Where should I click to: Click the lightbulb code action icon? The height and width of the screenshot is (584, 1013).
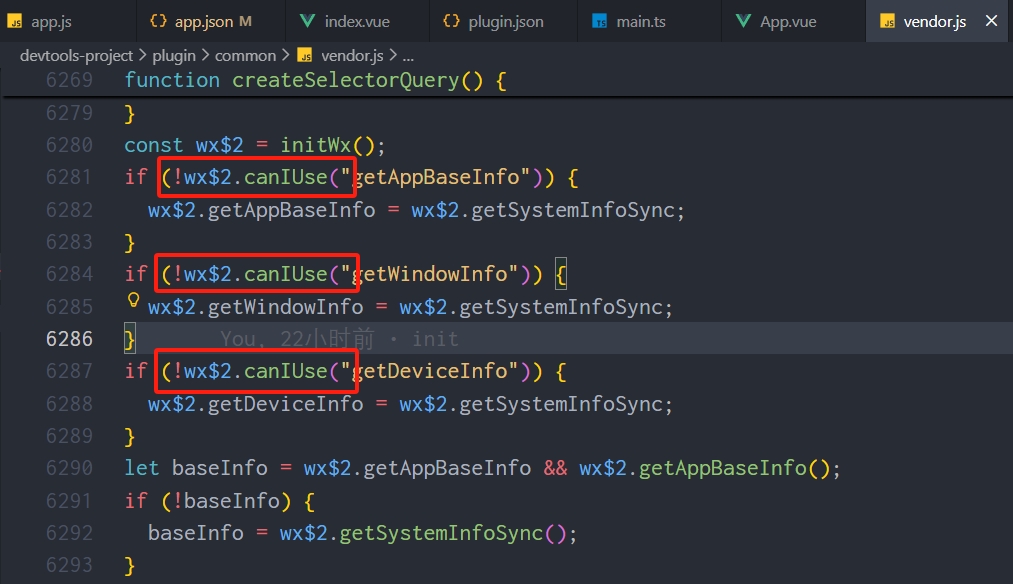(x=133, y=300)
